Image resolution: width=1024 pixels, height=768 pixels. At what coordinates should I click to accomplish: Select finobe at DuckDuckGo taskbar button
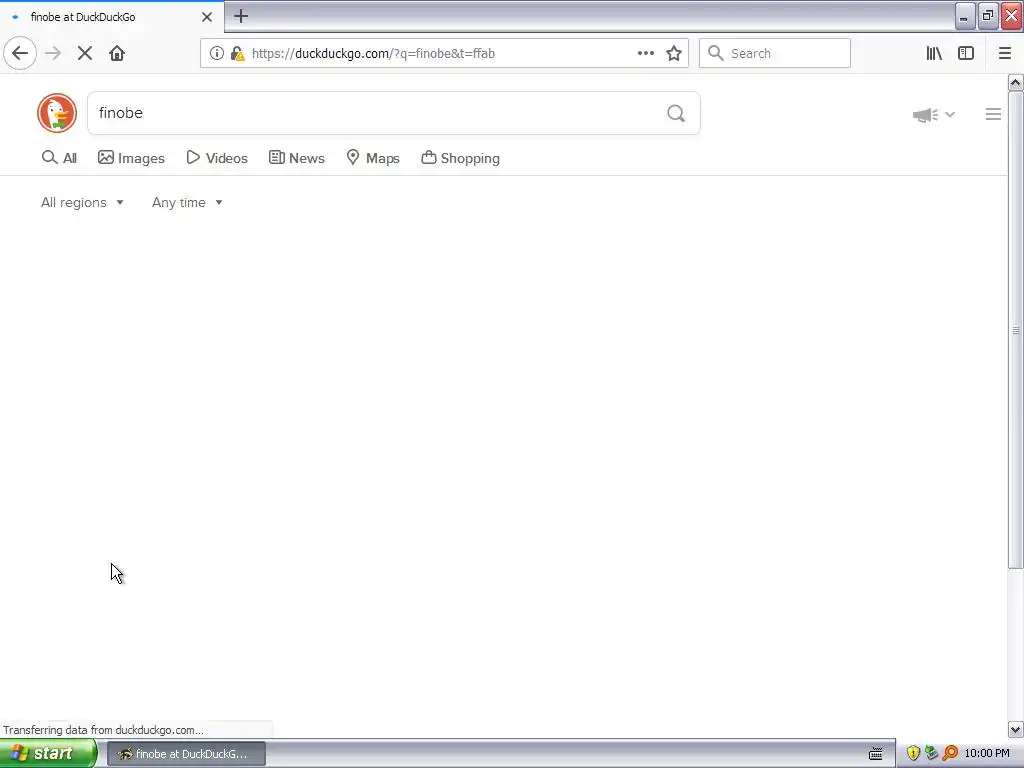point(186,754)
